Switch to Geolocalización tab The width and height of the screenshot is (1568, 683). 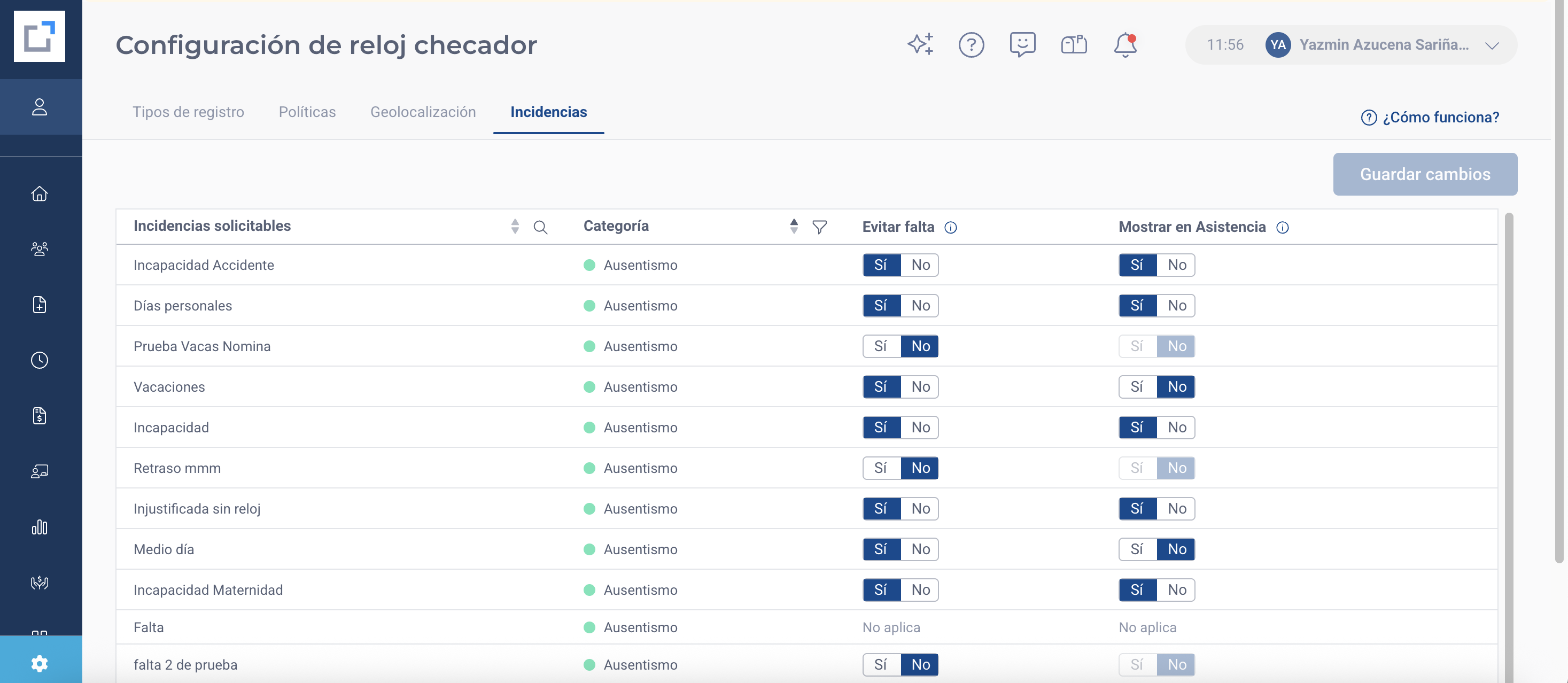(423, 112)
